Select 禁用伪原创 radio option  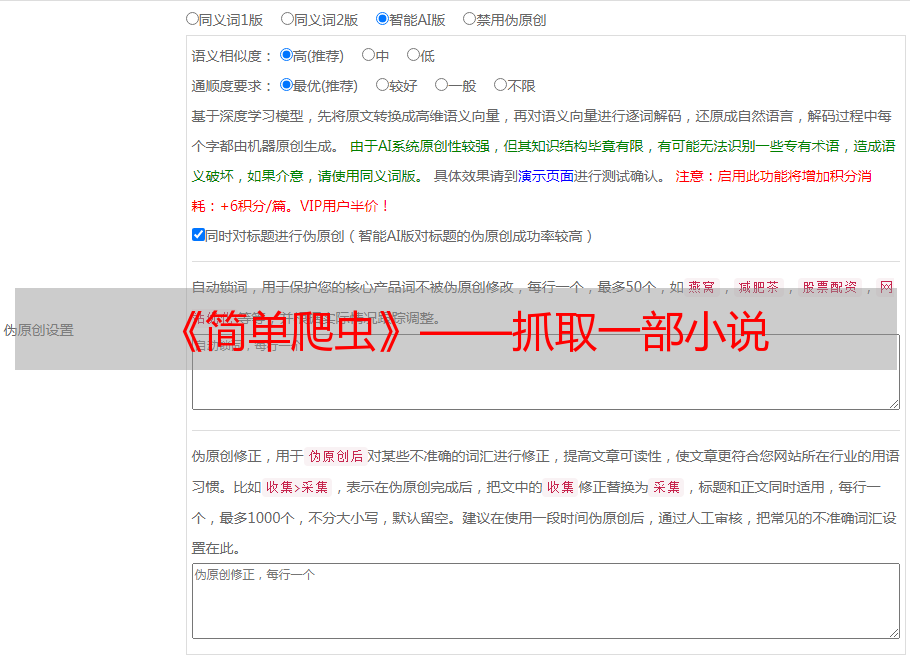[469, 19]
